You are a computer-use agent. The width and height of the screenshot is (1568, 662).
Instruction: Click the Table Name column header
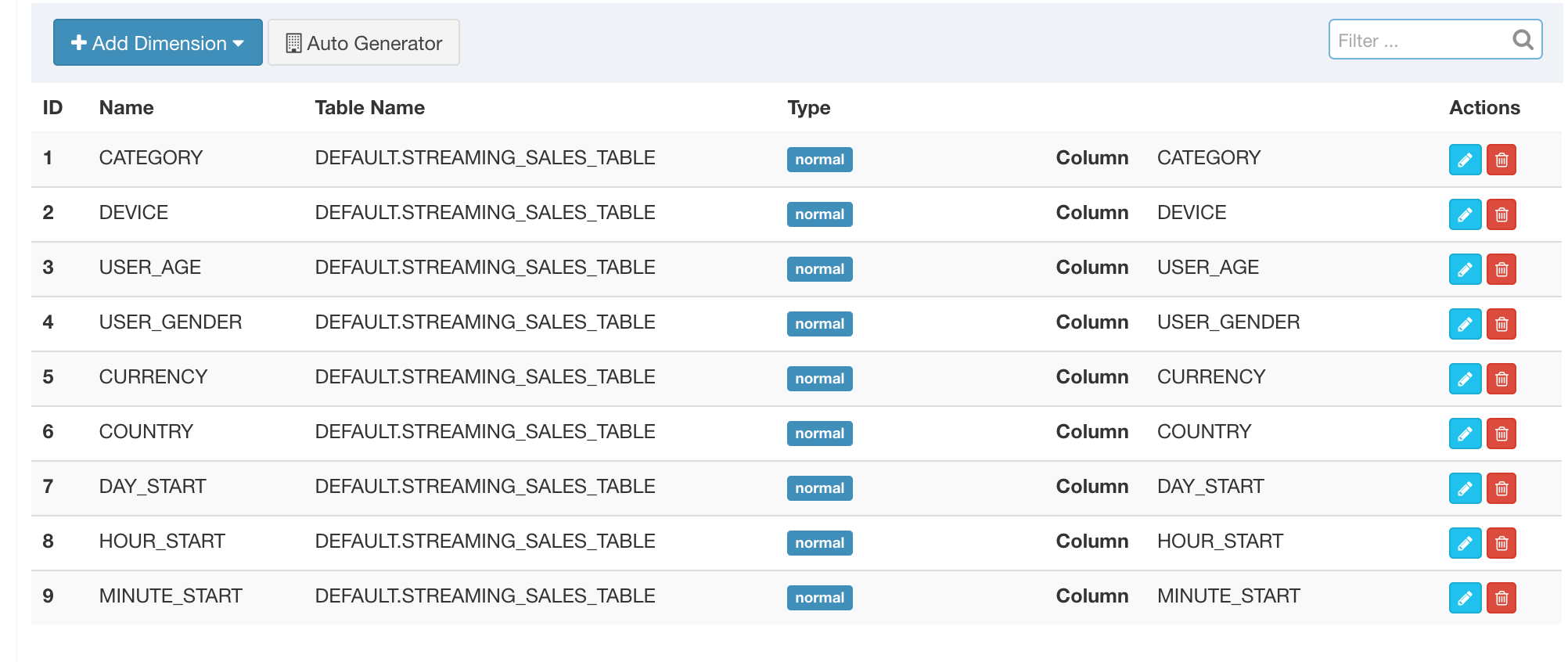point(369,108)
